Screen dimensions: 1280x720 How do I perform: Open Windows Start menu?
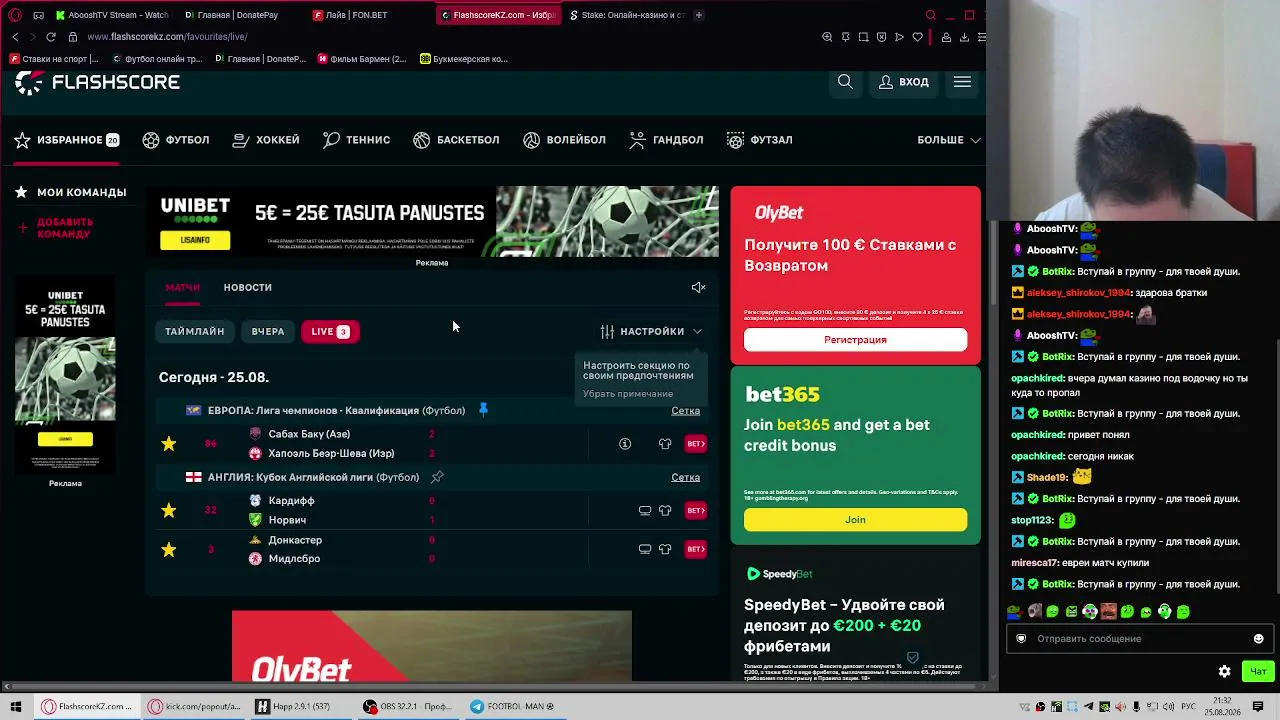click(x=15, y=707)
